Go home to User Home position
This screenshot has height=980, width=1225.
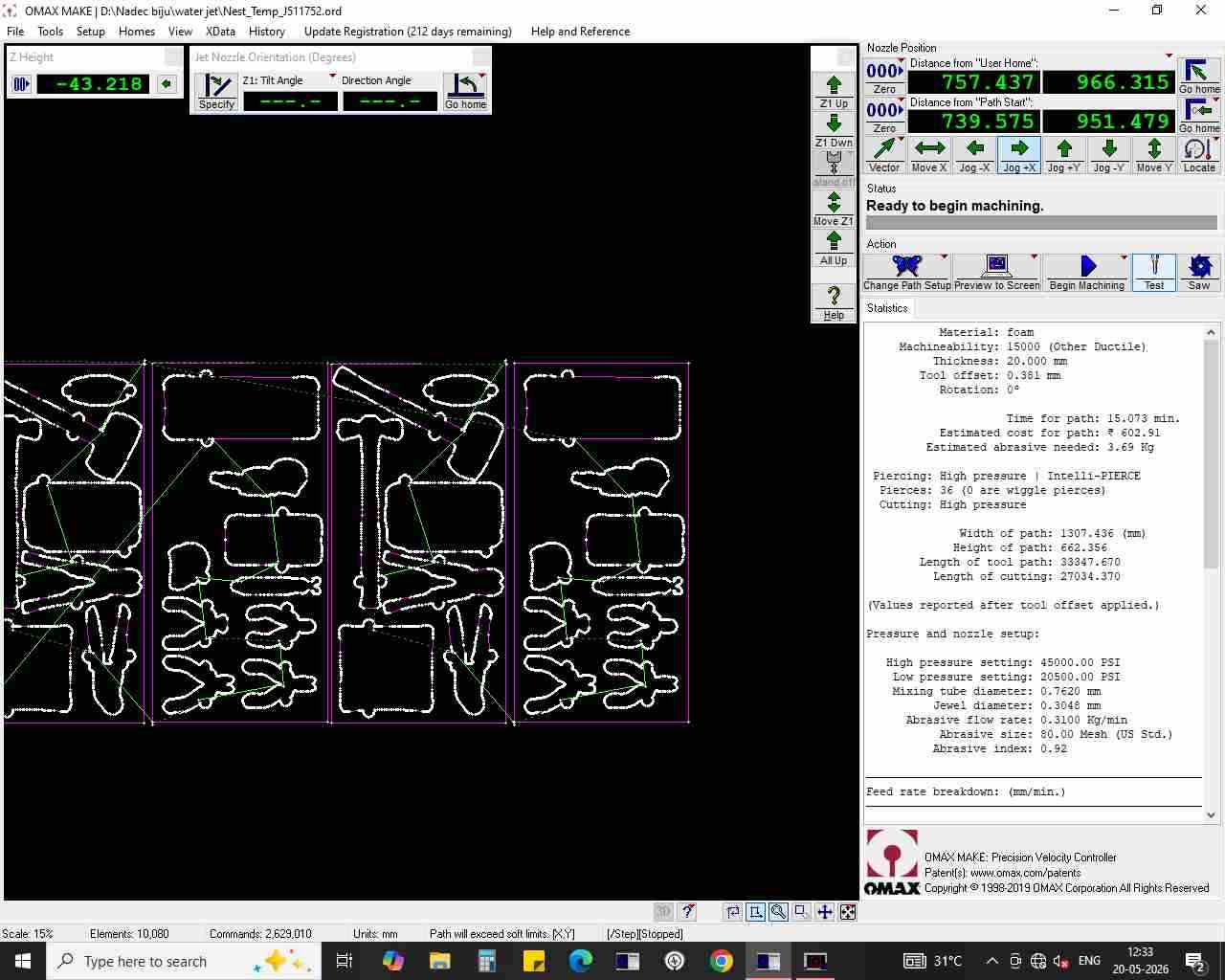point(1199,77)
